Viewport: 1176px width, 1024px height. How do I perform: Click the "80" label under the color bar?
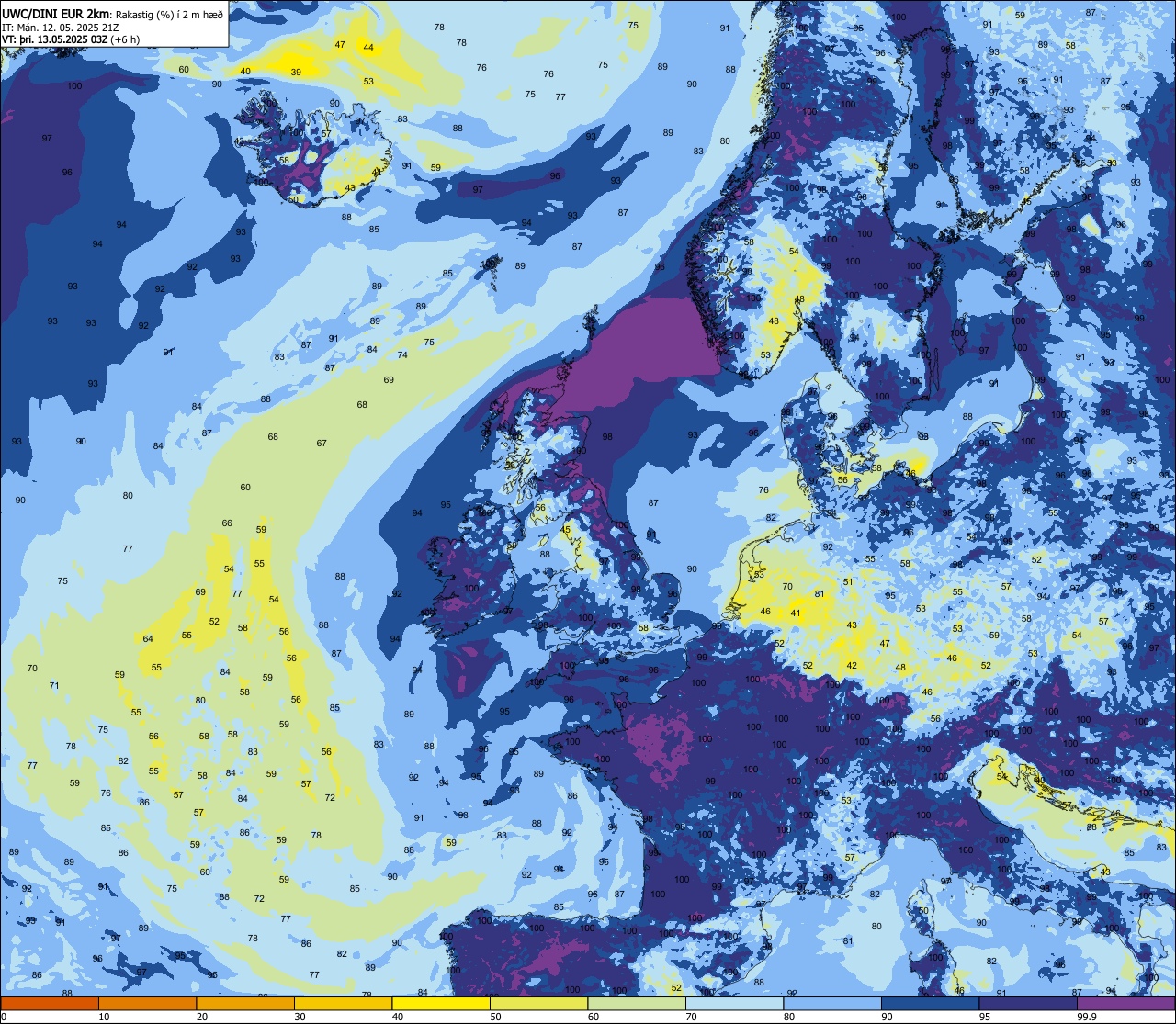tap(789, 1017)
